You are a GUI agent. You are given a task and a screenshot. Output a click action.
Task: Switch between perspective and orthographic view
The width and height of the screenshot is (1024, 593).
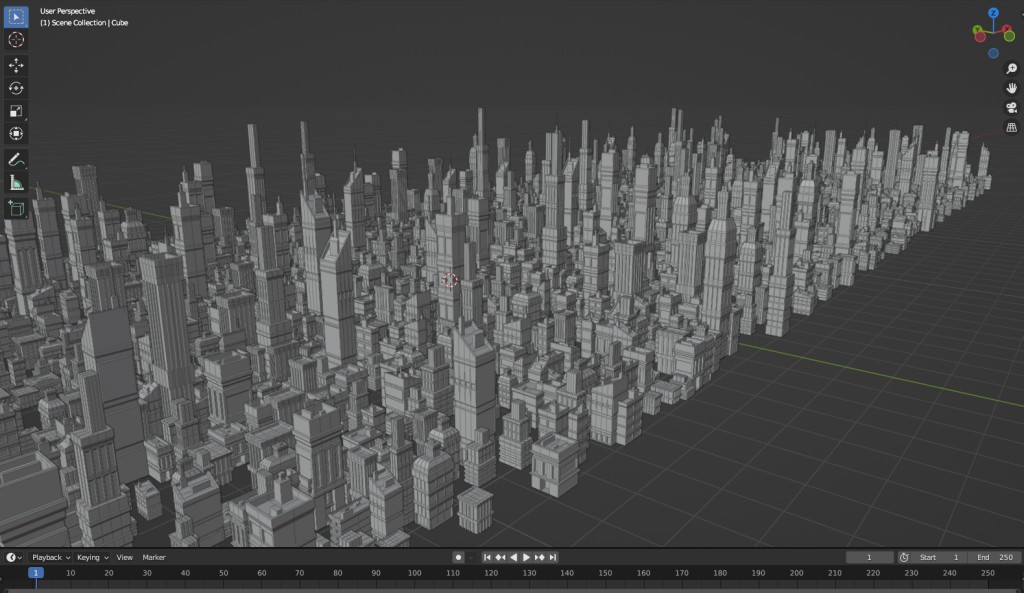tap(1011, 127)
